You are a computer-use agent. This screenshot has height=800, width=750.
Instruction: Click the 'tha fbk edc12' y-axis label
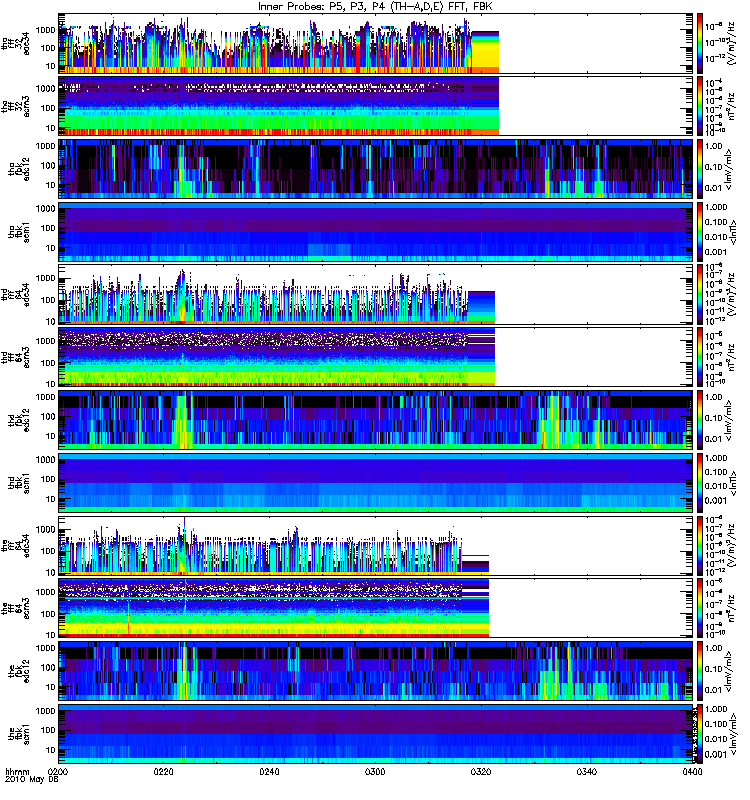[19, 169]
